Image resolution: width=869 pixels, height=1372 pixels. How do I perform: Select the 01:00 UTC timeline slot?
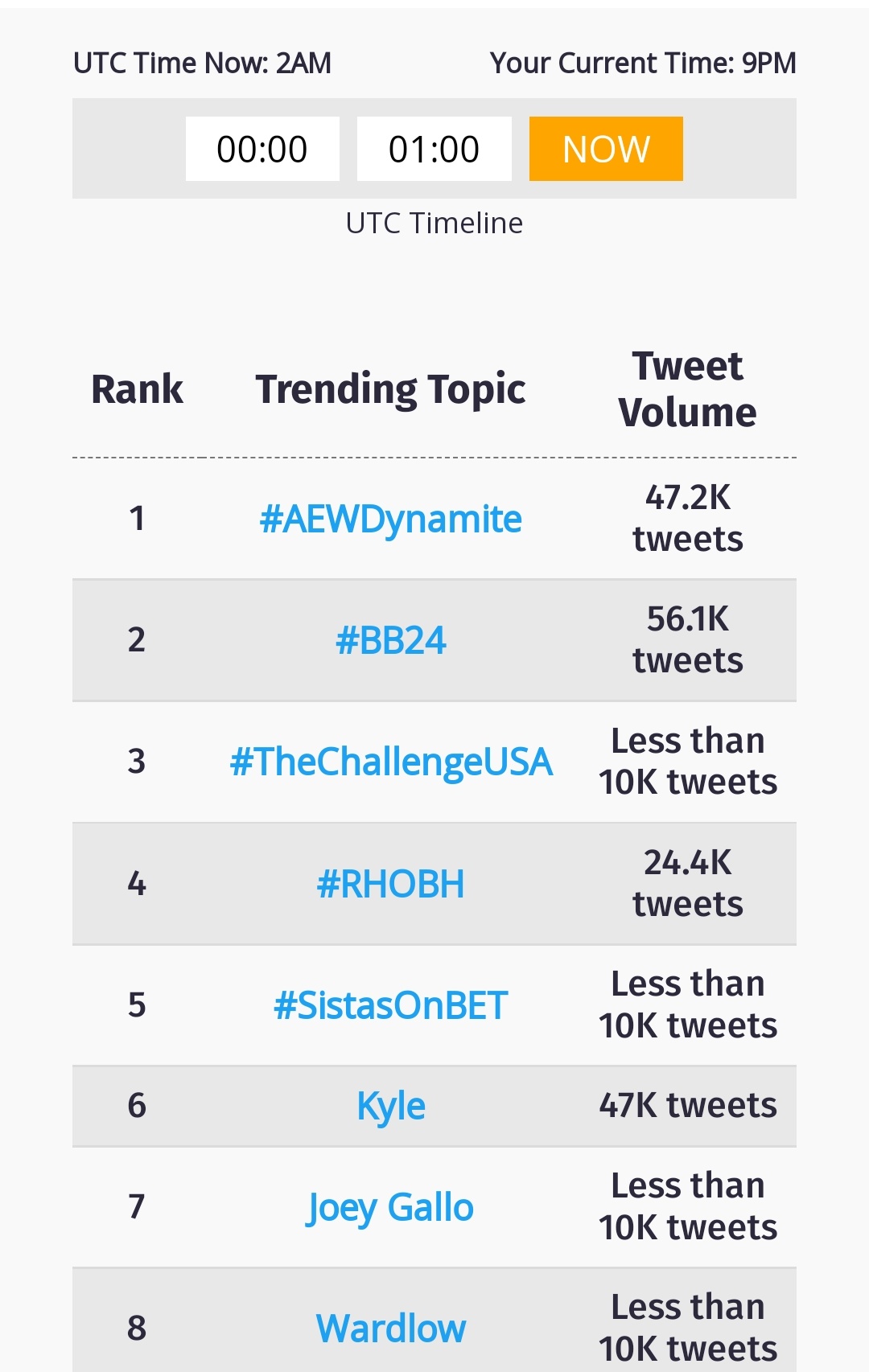[434, 149]
